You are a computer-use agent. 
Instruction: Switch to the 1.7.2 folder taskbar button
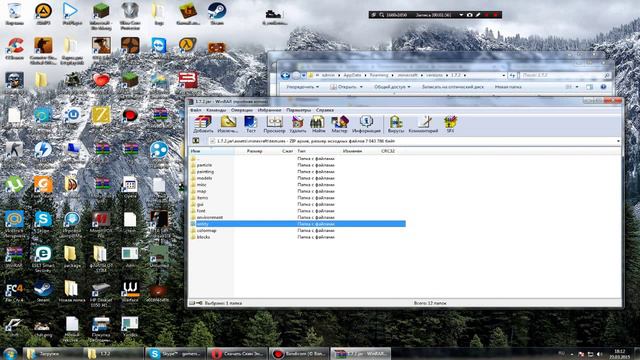[x=113, y=353]
